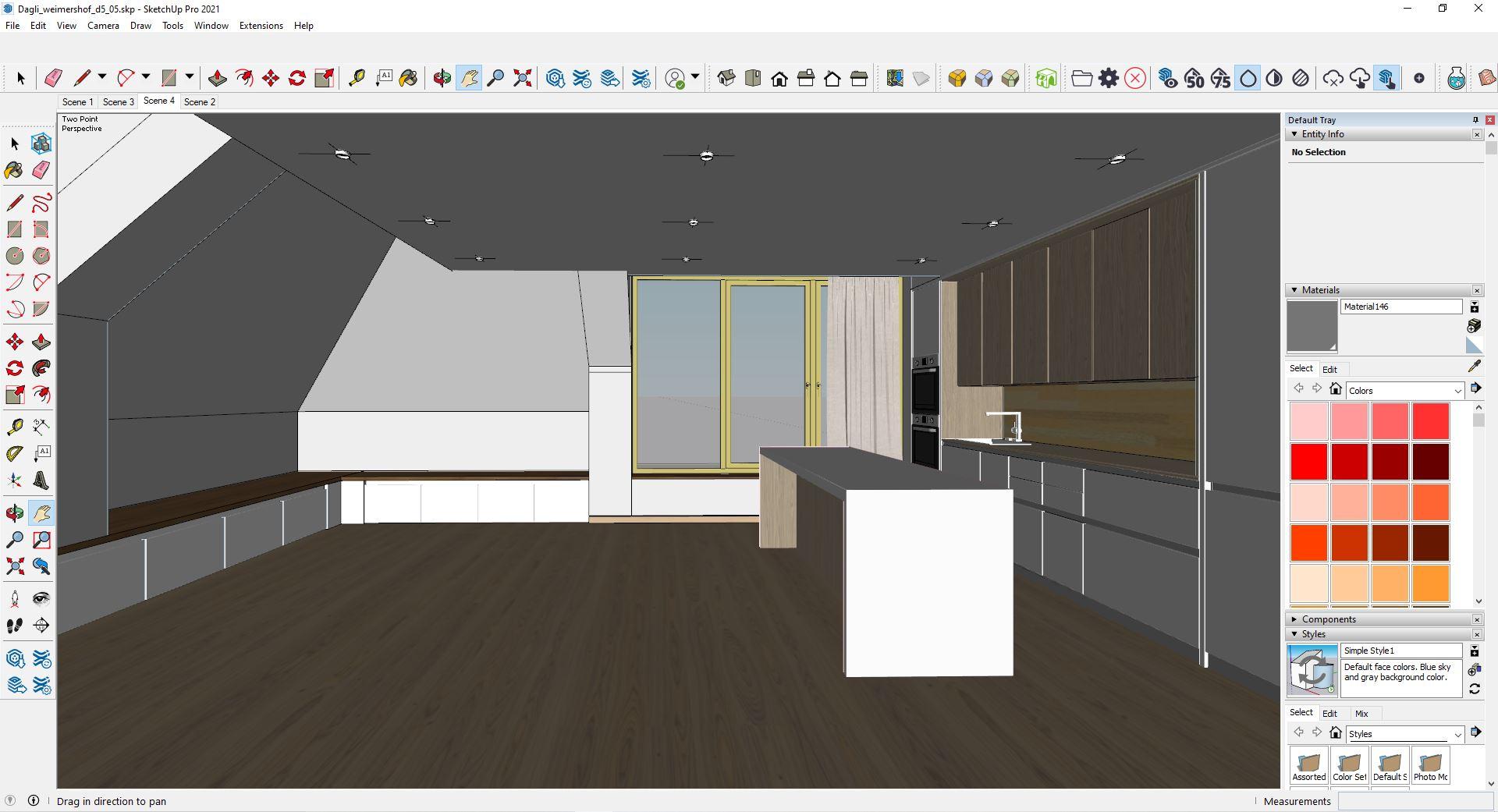Select the 3D Text tool in left toolbar
This screenshot has height=812, width=1498.
(x=41, y=480)
